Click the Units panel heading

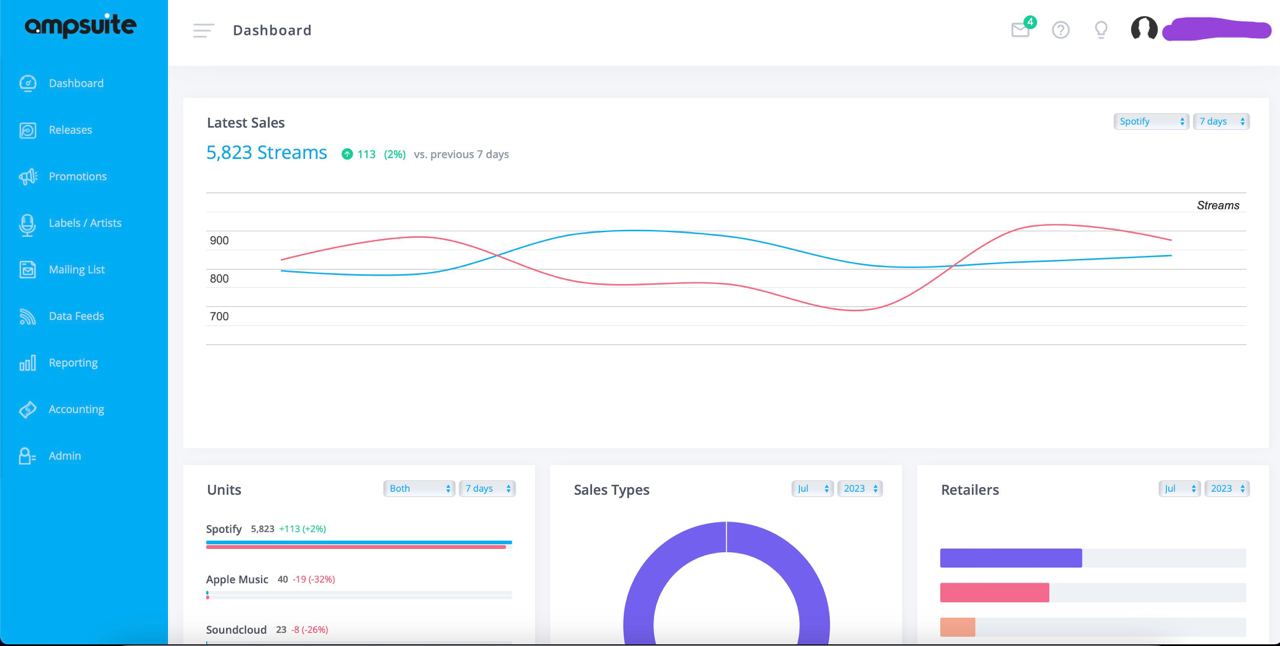click(224, 490)
